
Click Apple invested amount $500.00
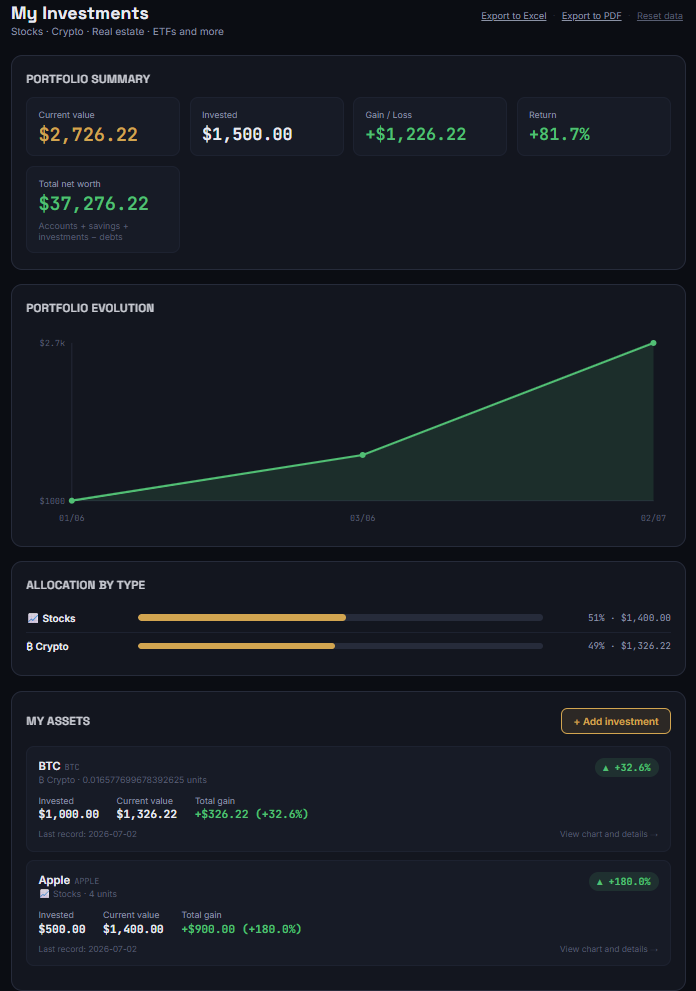62,929
